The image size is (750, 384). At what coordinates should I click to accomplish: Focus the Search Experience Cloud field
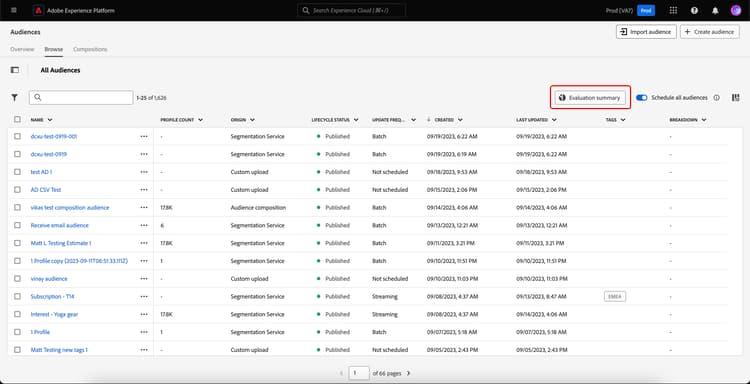coord(351,11)
